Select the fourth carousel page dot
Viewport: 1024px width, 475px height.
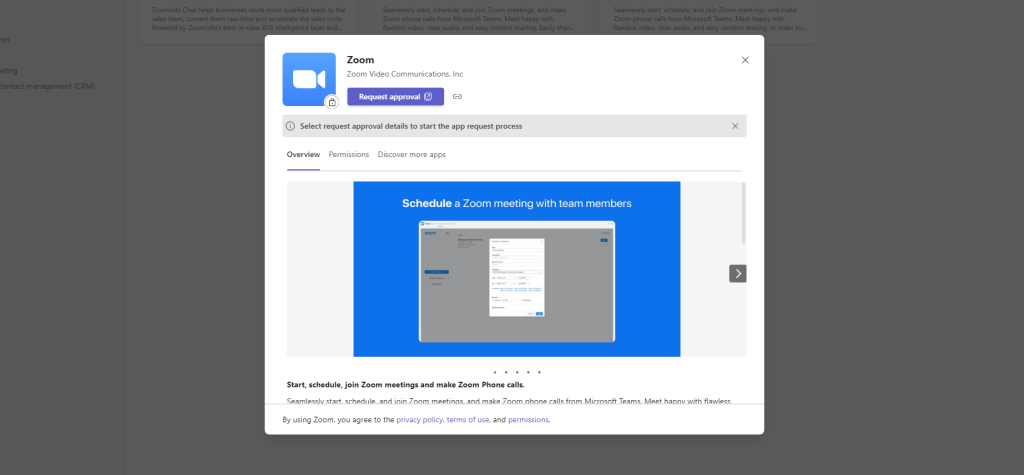click(x=528, y=372)
